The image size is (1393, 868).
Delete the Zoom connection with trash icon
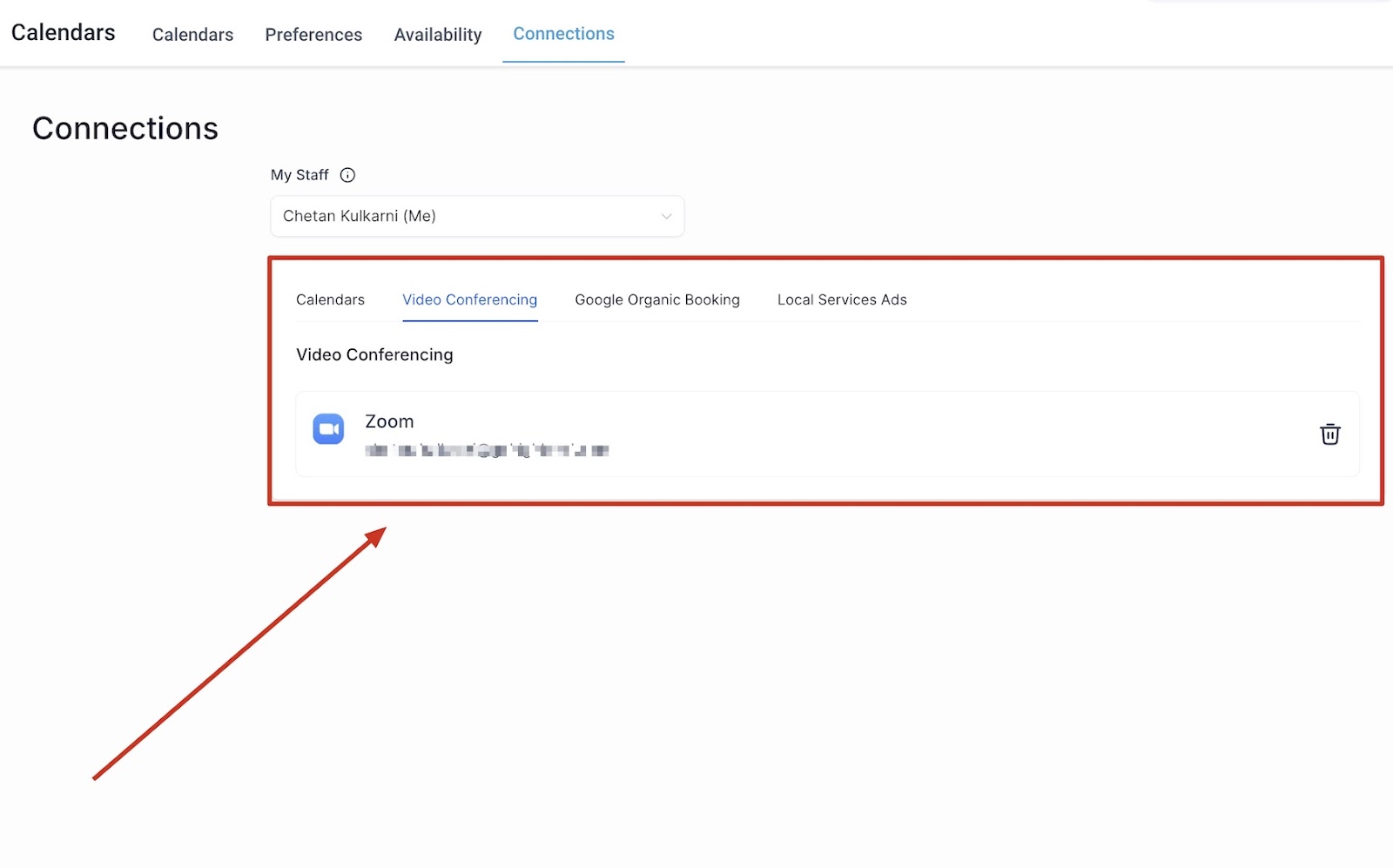[1329, 434]
